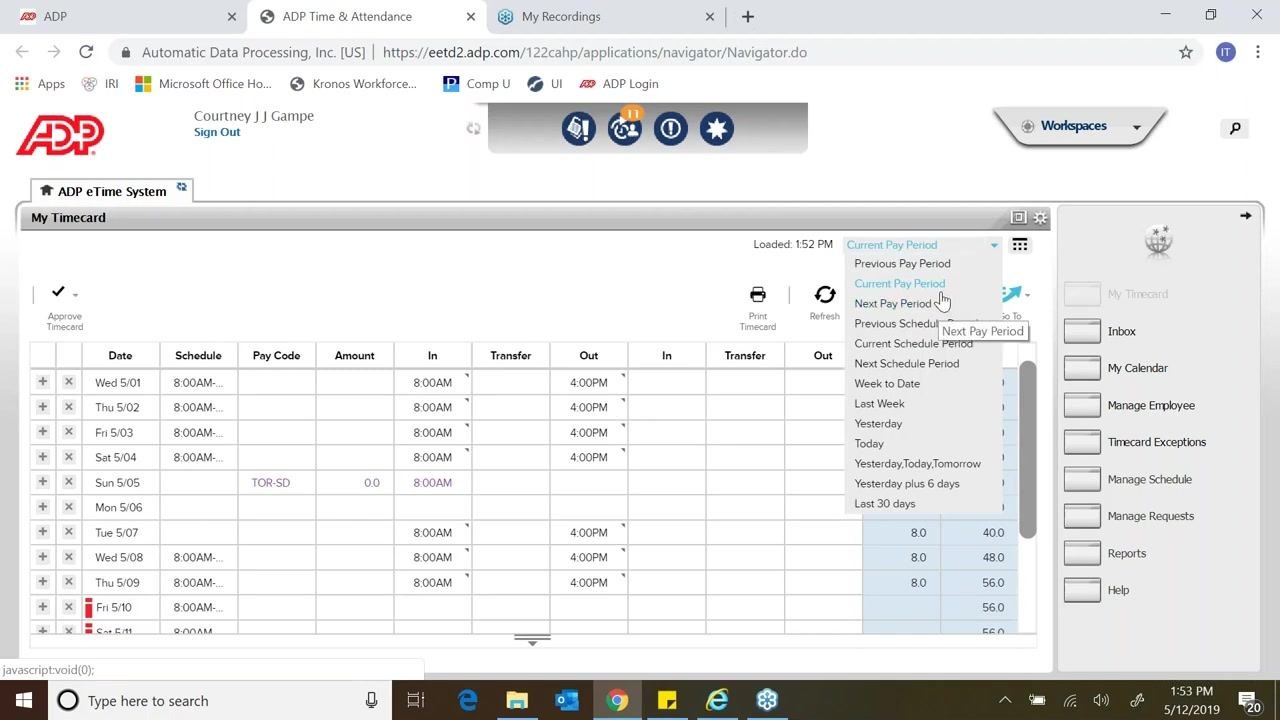
Task: Open Inbox in the right sidebar
Action: 1121,331
